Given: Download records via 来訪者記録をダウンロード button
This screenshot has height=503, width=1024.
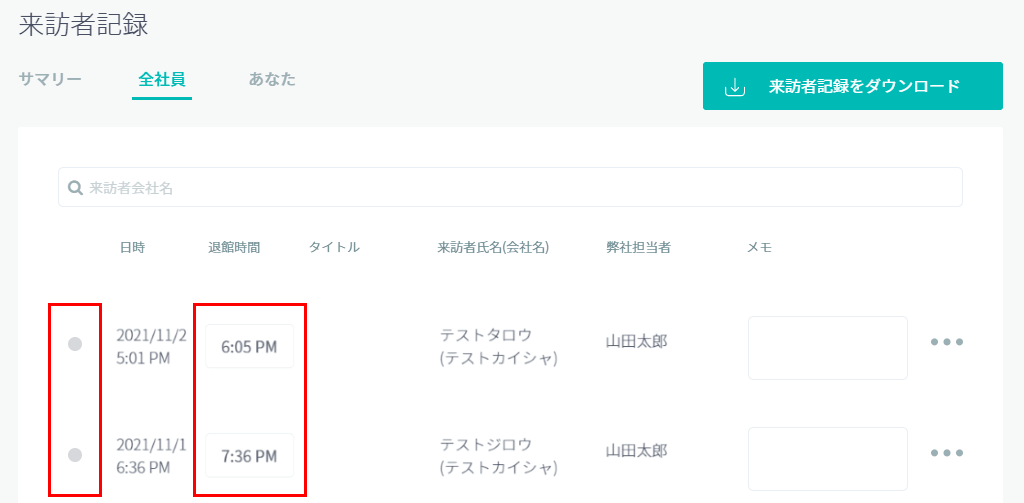Looking at the screenshot, I should (853, 86).
